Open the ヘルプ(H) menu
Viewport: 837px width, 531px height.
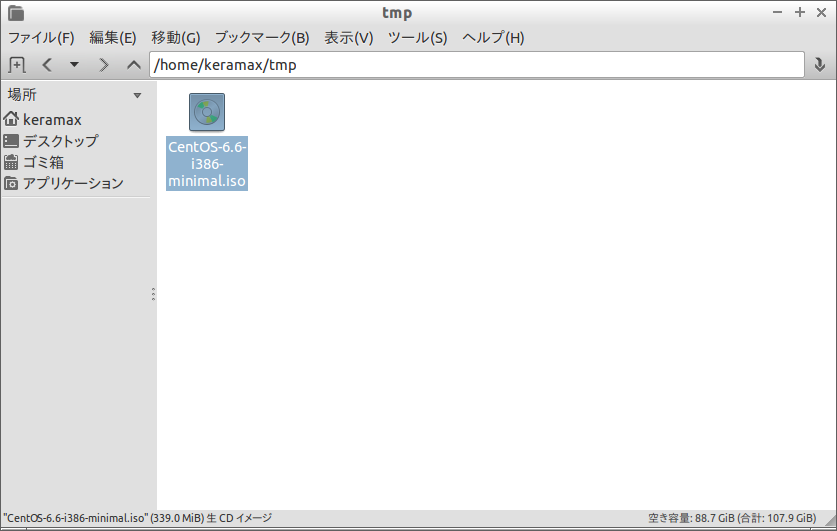(493, 38)
